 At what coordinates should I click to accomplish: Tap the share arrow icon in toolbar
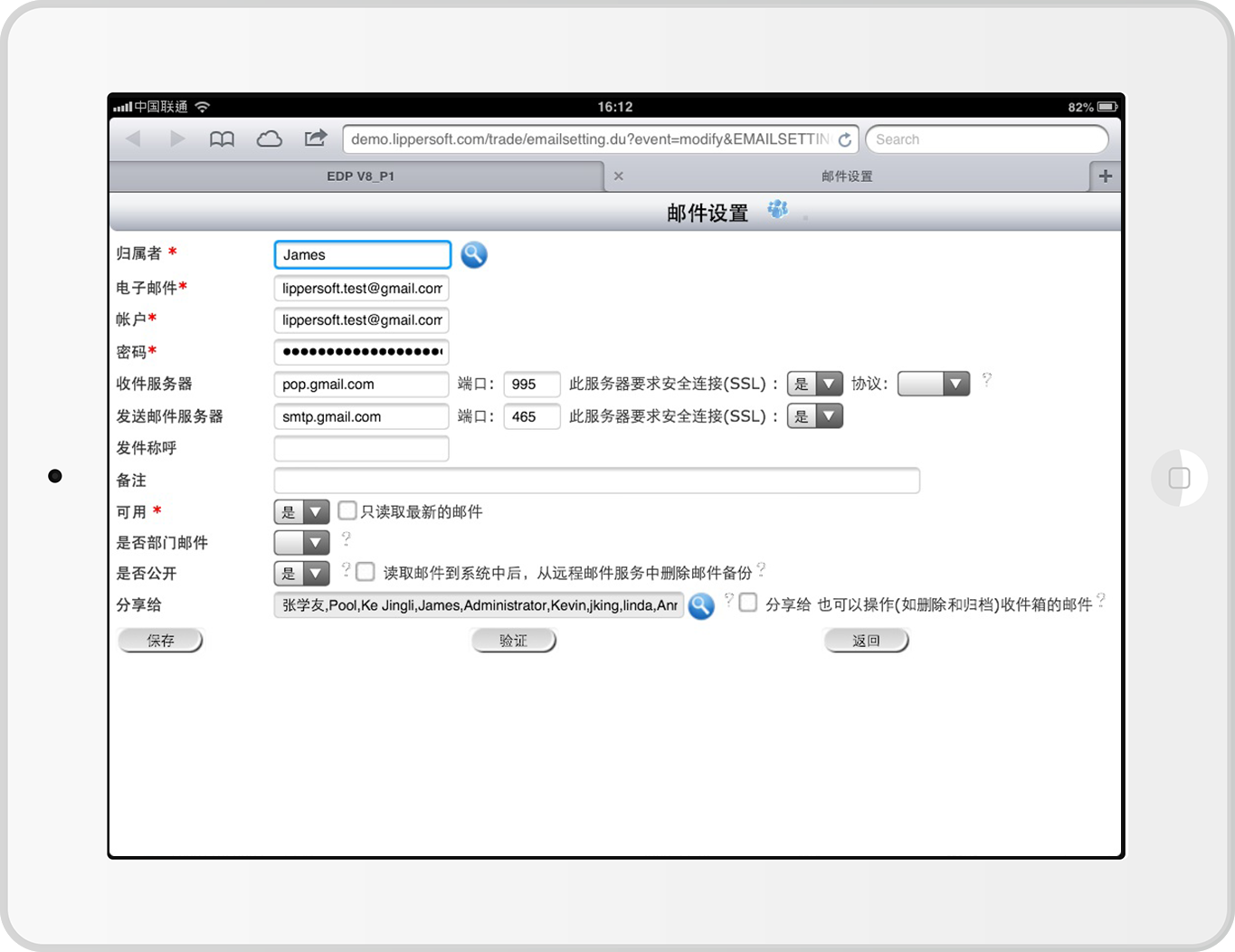[315, 138]
